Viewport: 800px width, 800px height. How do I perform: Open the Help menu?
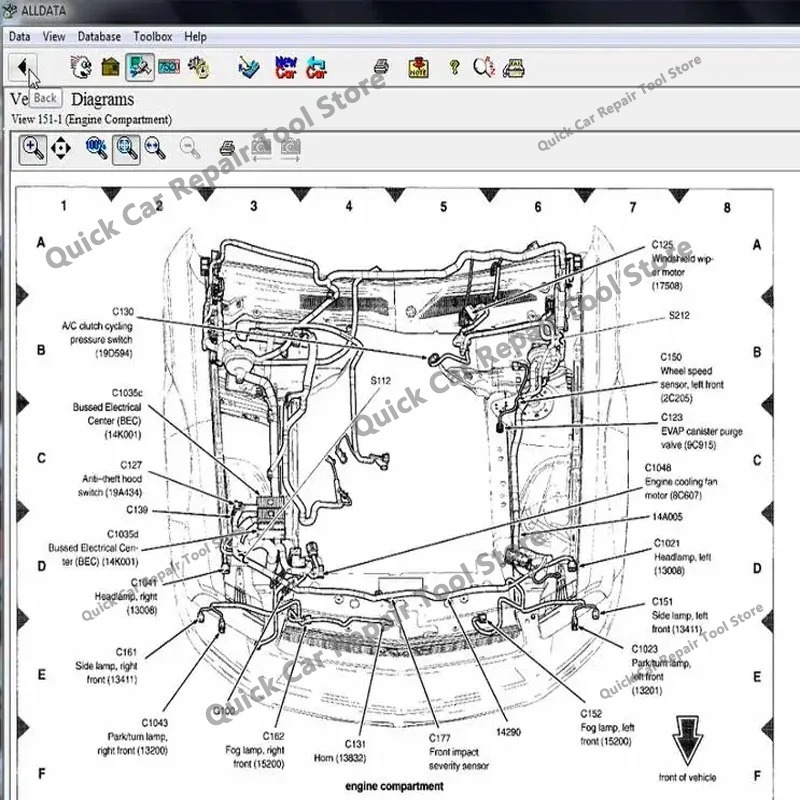195,37
